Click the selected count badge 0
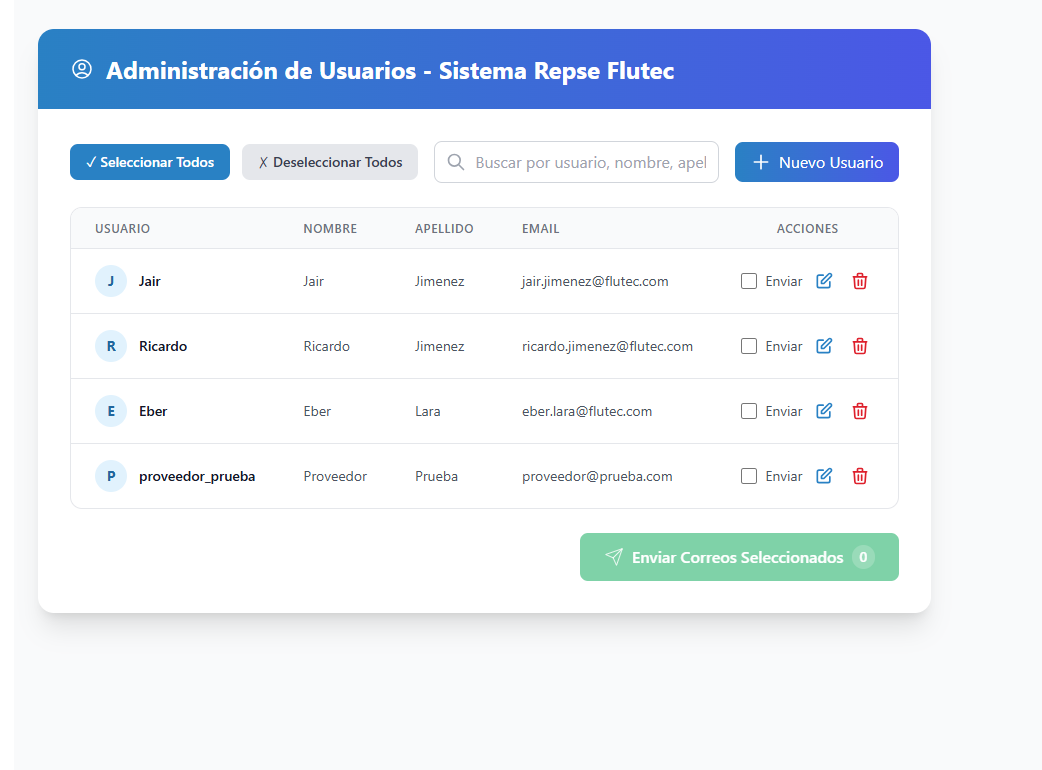The image size is (1042, 770). point(863,557)
